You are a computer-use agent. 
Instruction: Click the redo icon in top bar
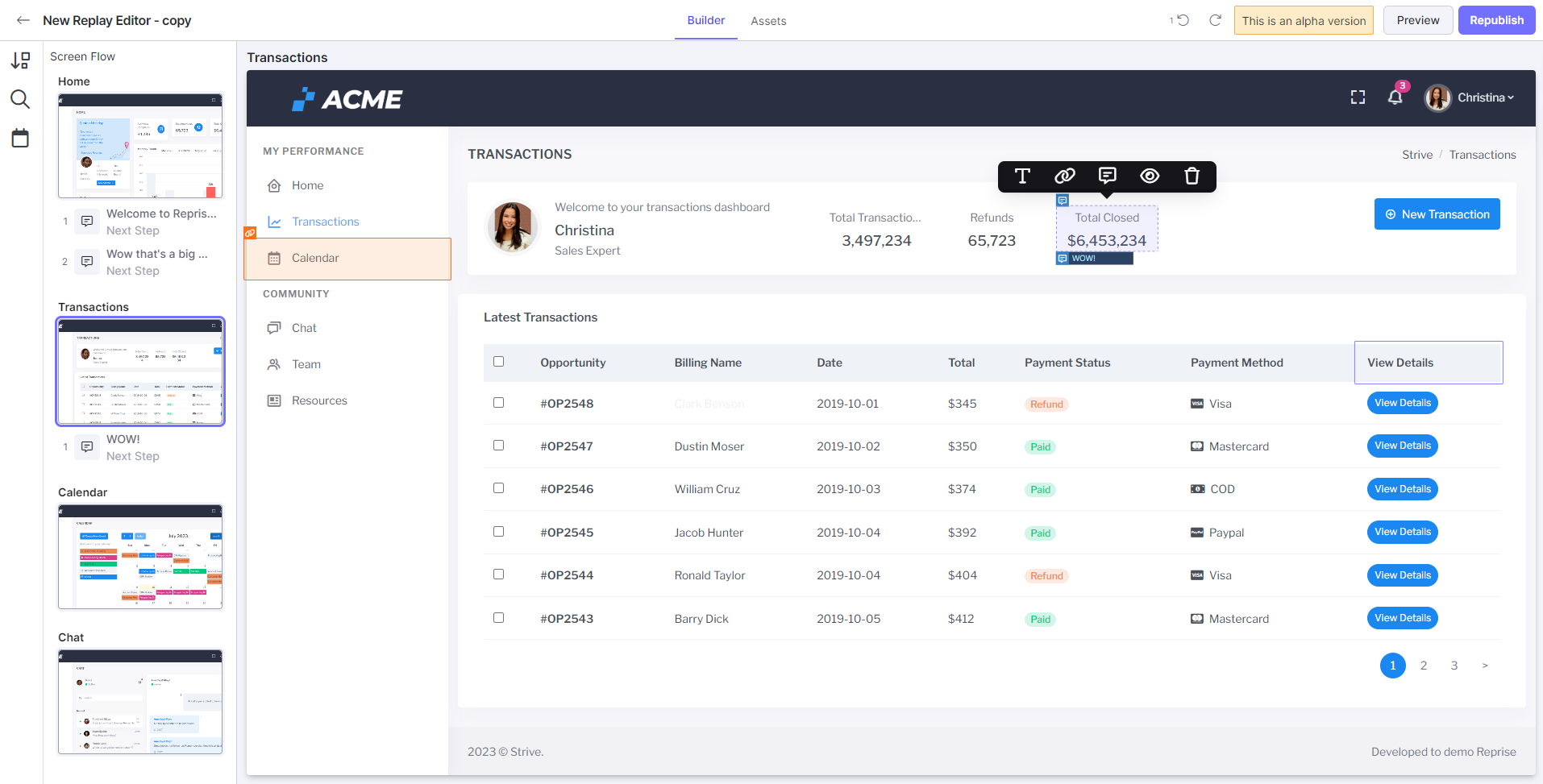coord(1215,20)
